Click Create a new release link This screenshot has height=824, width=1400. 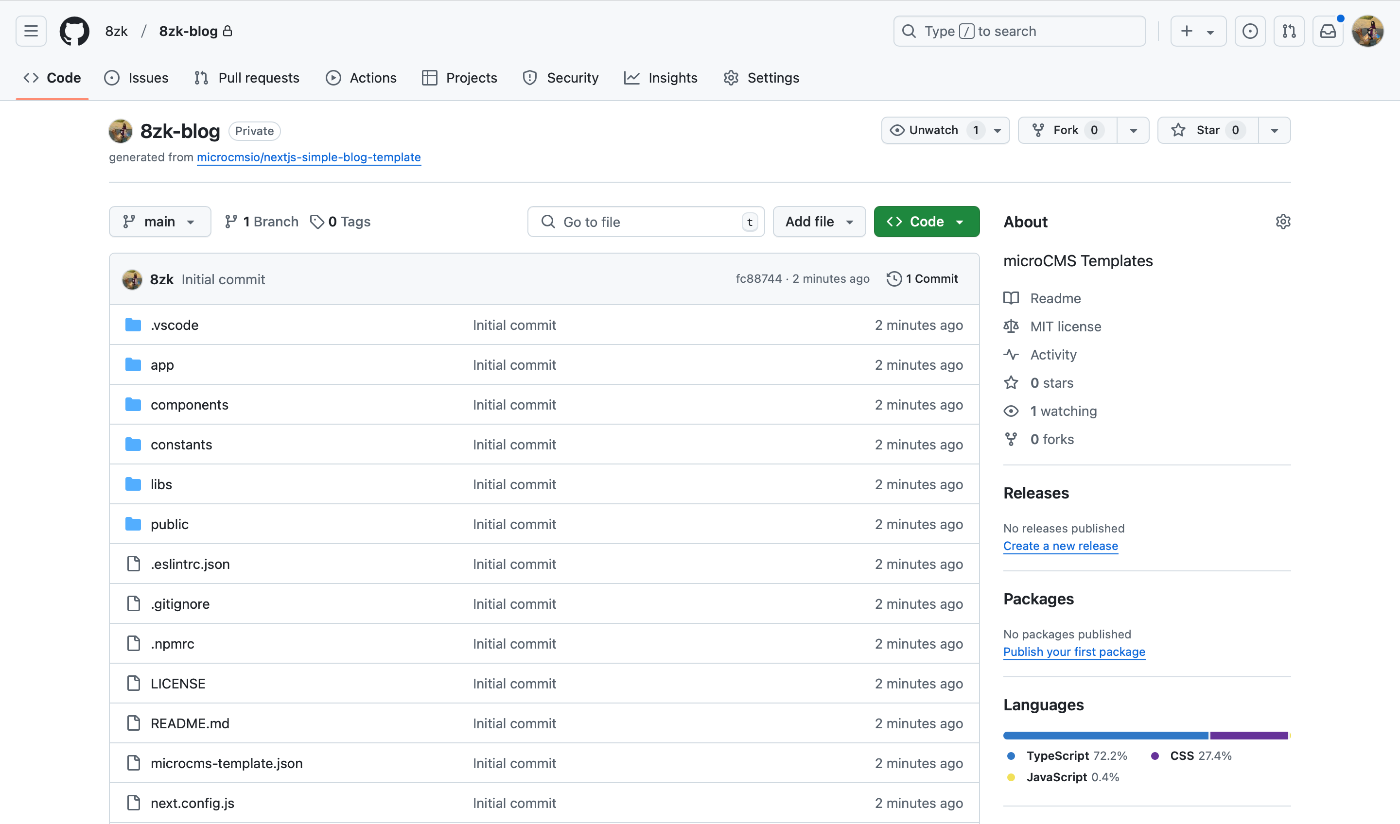point(1061,546)
